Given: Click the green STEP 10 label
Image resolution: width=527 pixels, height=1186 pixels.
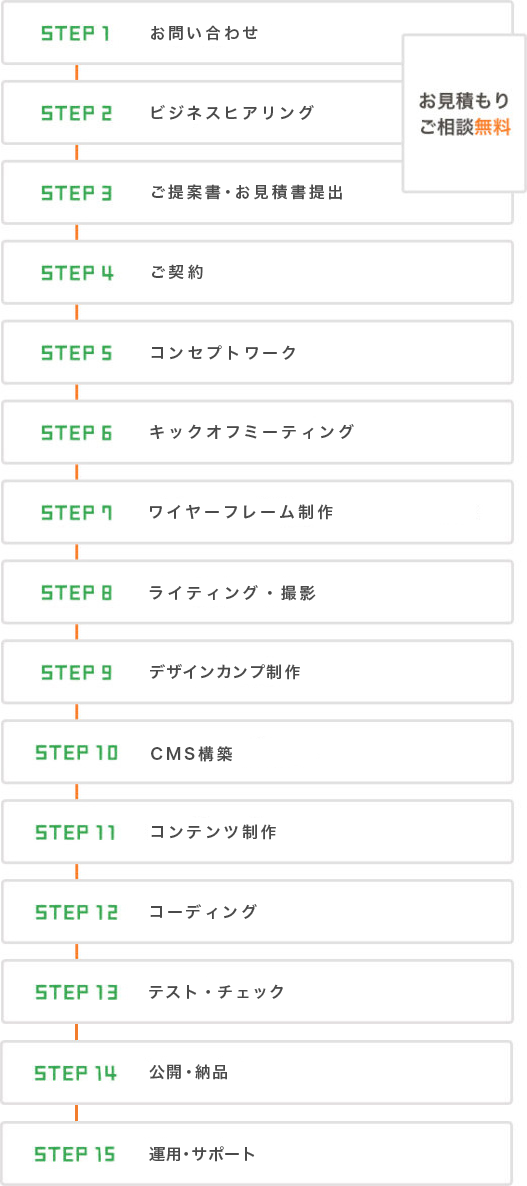Looking at the screenshot, I should pos(76,753).
